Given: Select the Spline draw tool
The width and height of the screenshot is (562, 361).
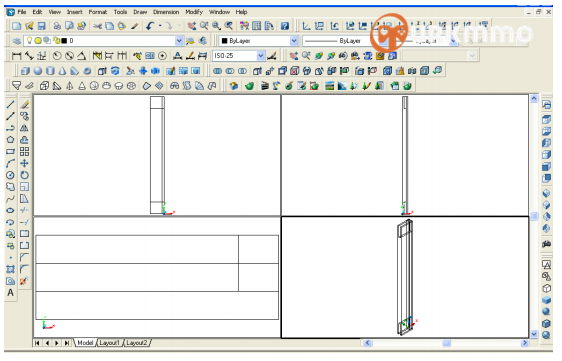Looking at the screenshot, I should click(10, 199).
